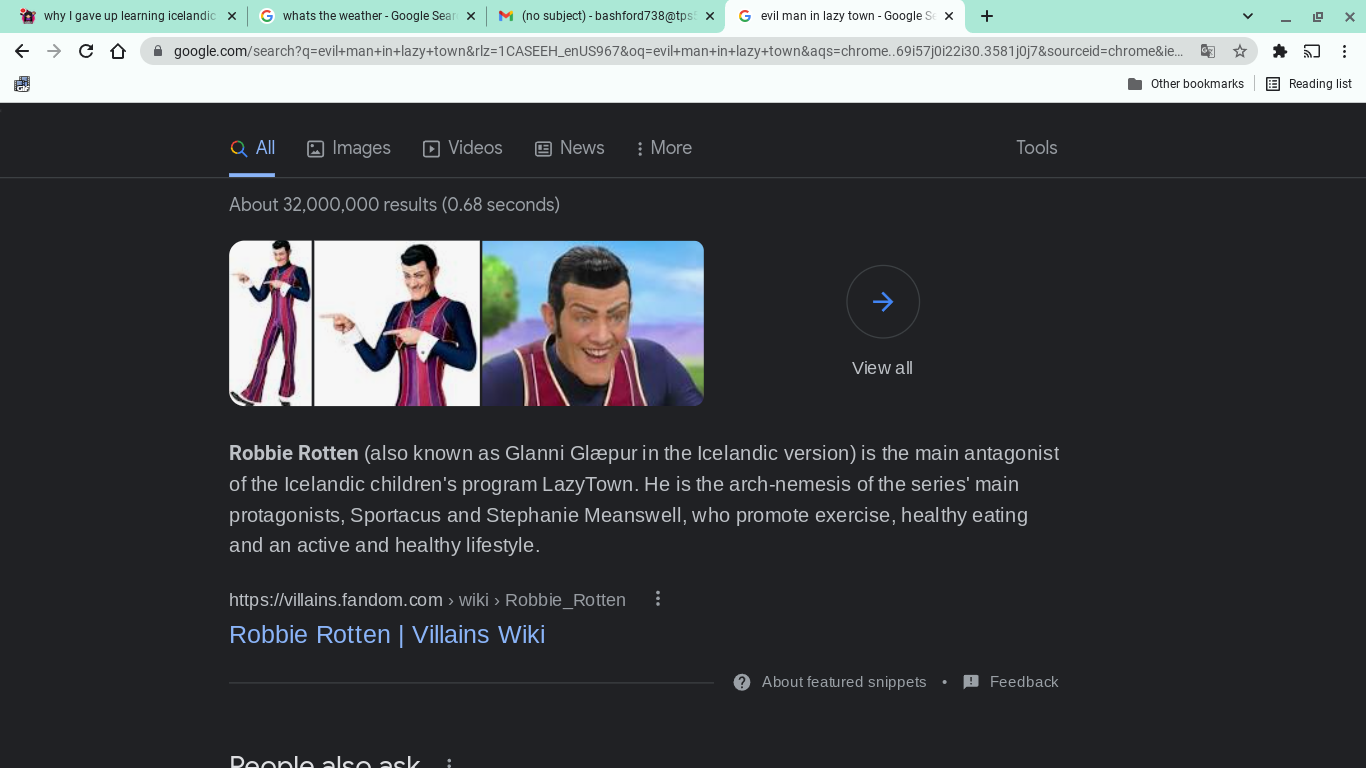Open the Tools search filter

click(1037, 148)
